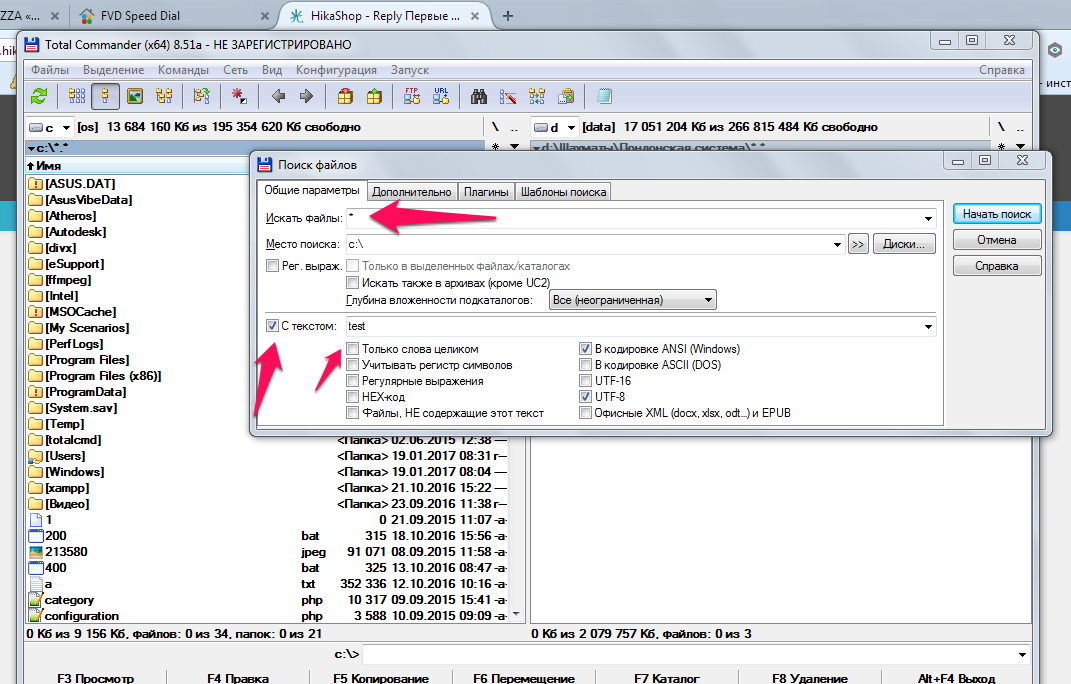Toggle the UTF-8 encoding checkbox

(x=586, y=397)
